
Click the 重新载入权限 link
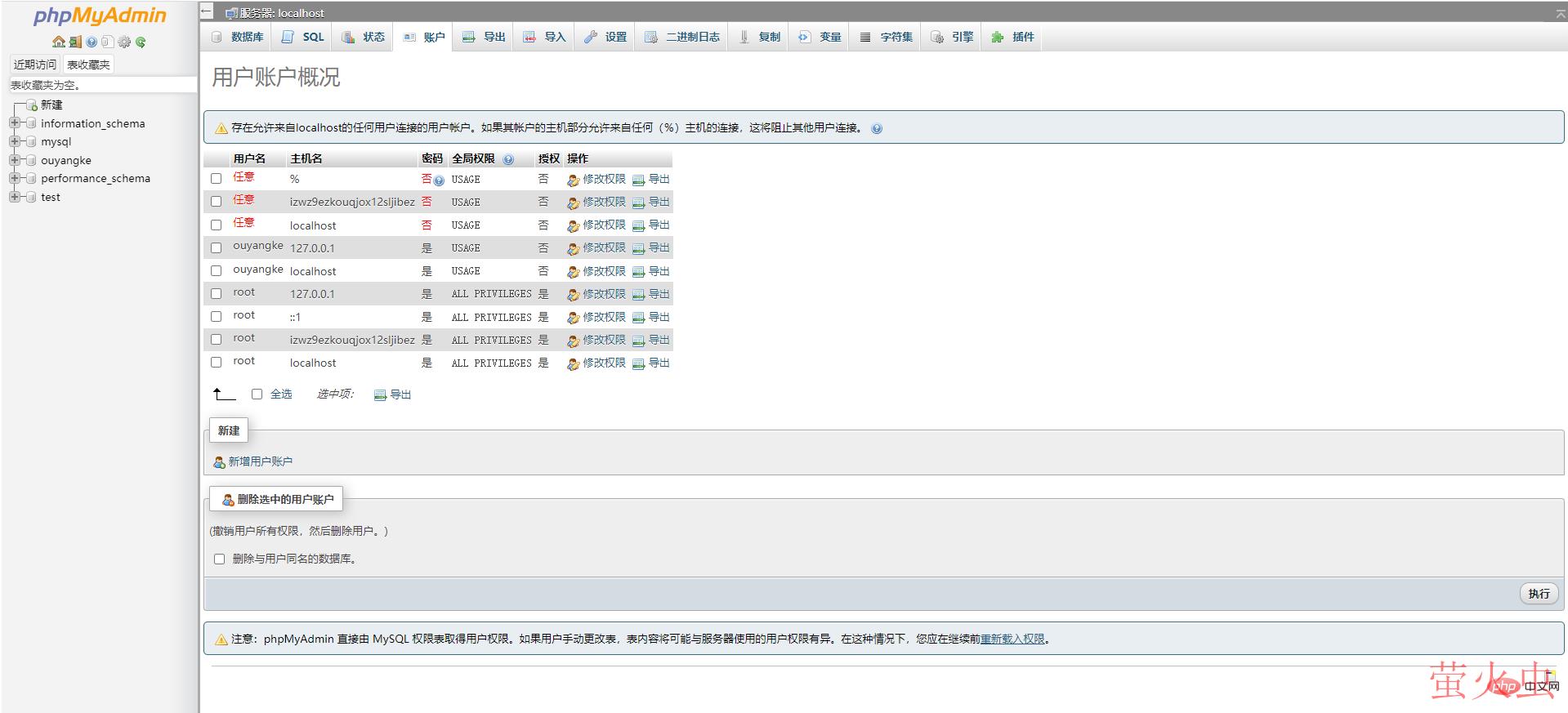pyautogui.click(x=1012, y=639)
